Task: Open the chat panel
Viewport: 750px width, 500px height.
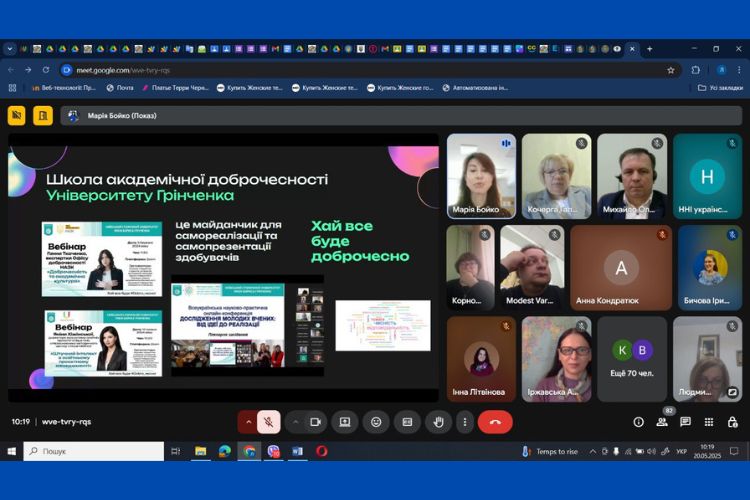Action: pyautogui.click(x=685, y=422)
